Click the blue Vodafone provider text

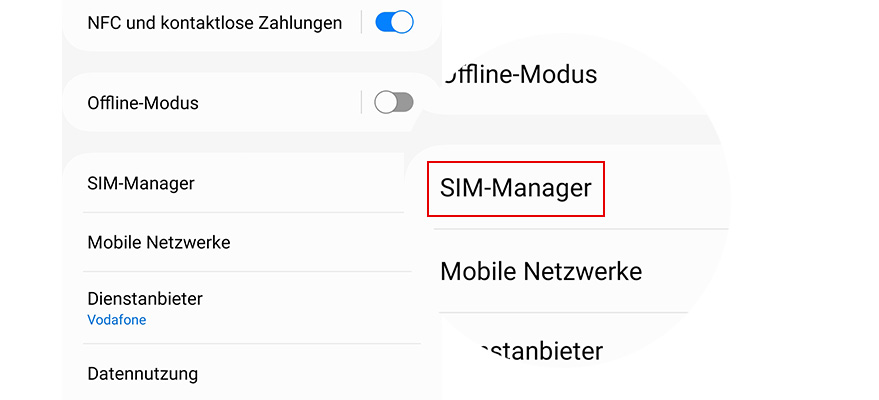click(x=117, y=320)
